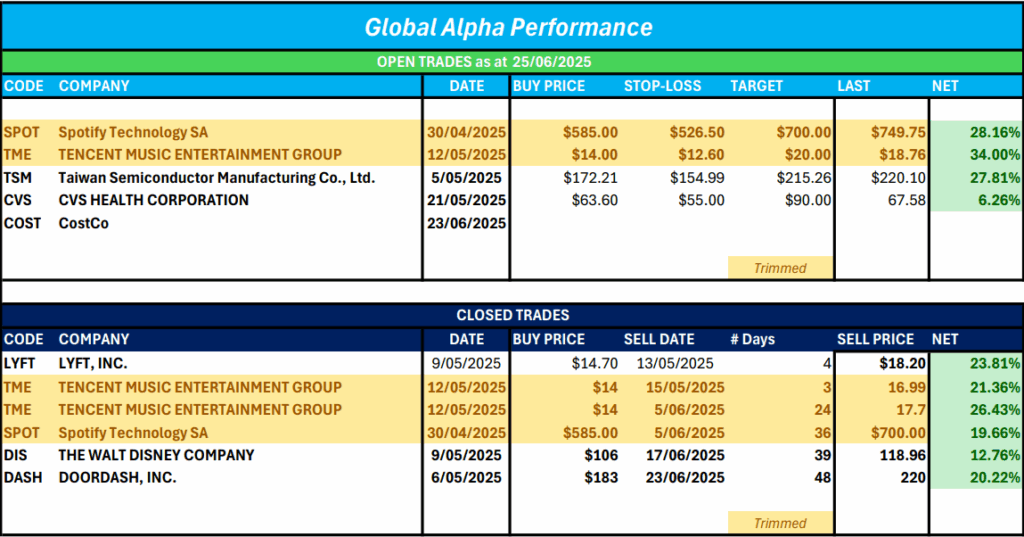Image resolution: width=1024 pixels, height=537 pixels.
Task: Click the LYFT code cell
Action: point(20,363)
